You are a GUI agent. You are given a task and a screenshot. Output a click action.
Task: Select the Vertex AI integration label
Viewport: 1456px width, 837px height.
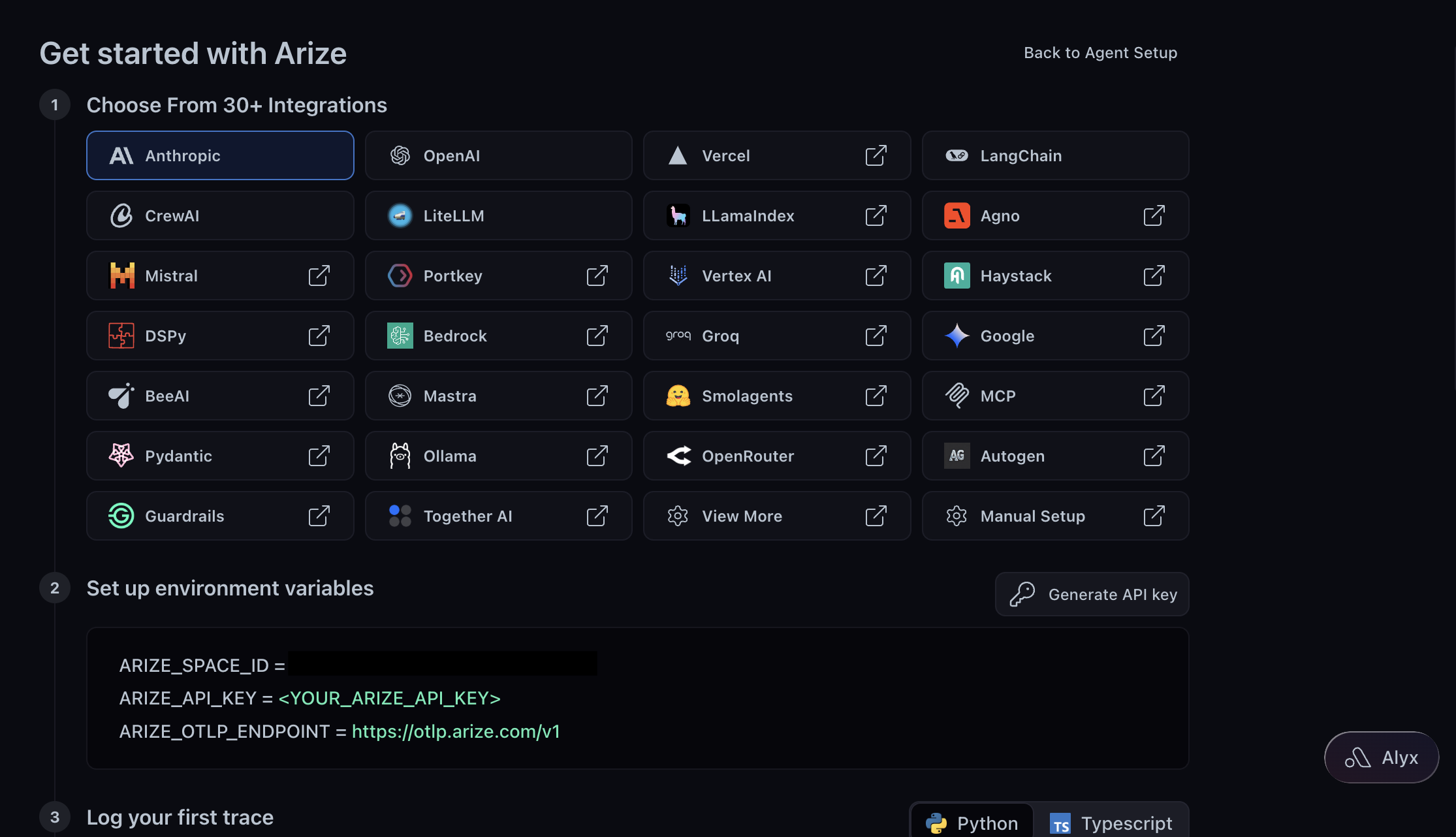736,276
